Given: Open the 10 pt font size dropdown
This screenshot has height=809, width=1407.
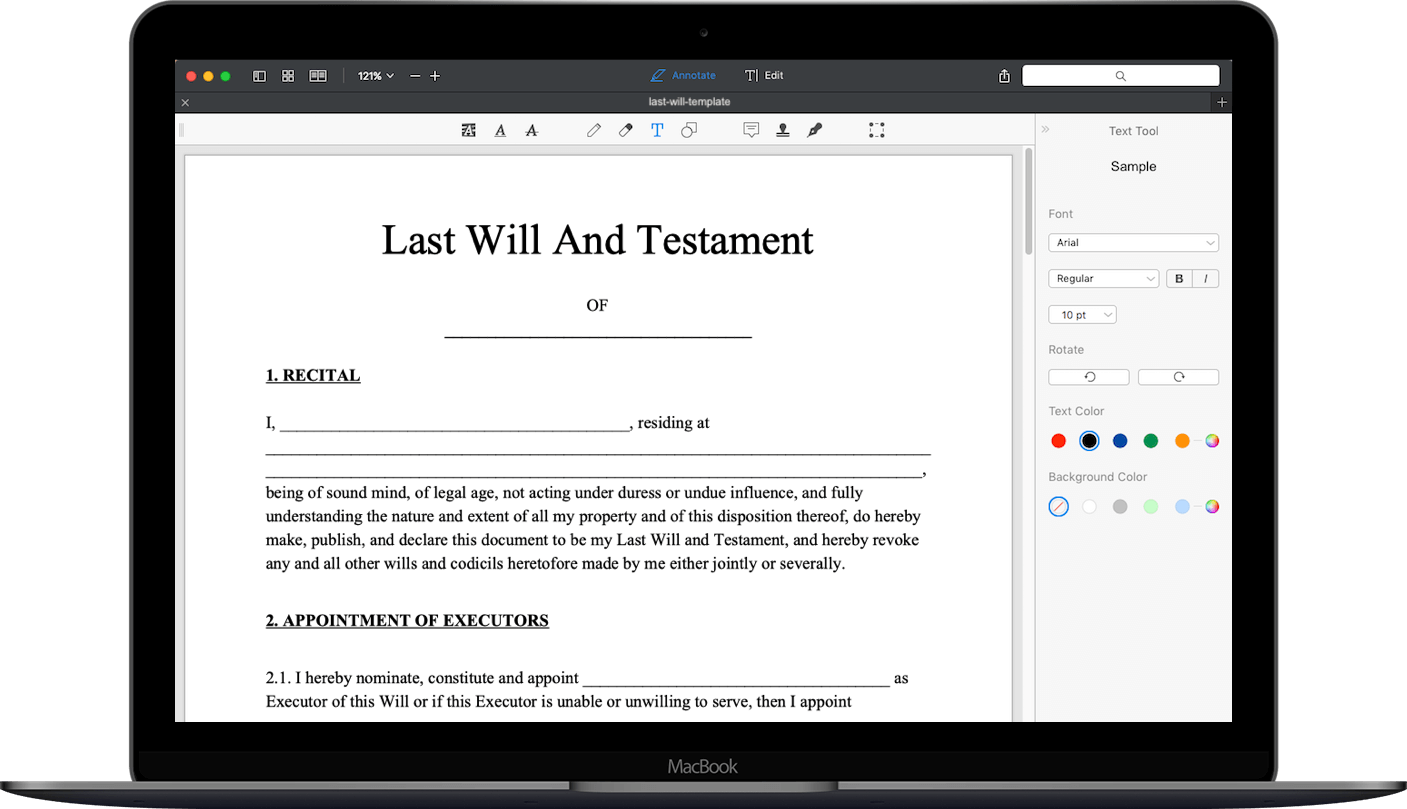Looking at the screenshot, I should [x=1082, y=314].
